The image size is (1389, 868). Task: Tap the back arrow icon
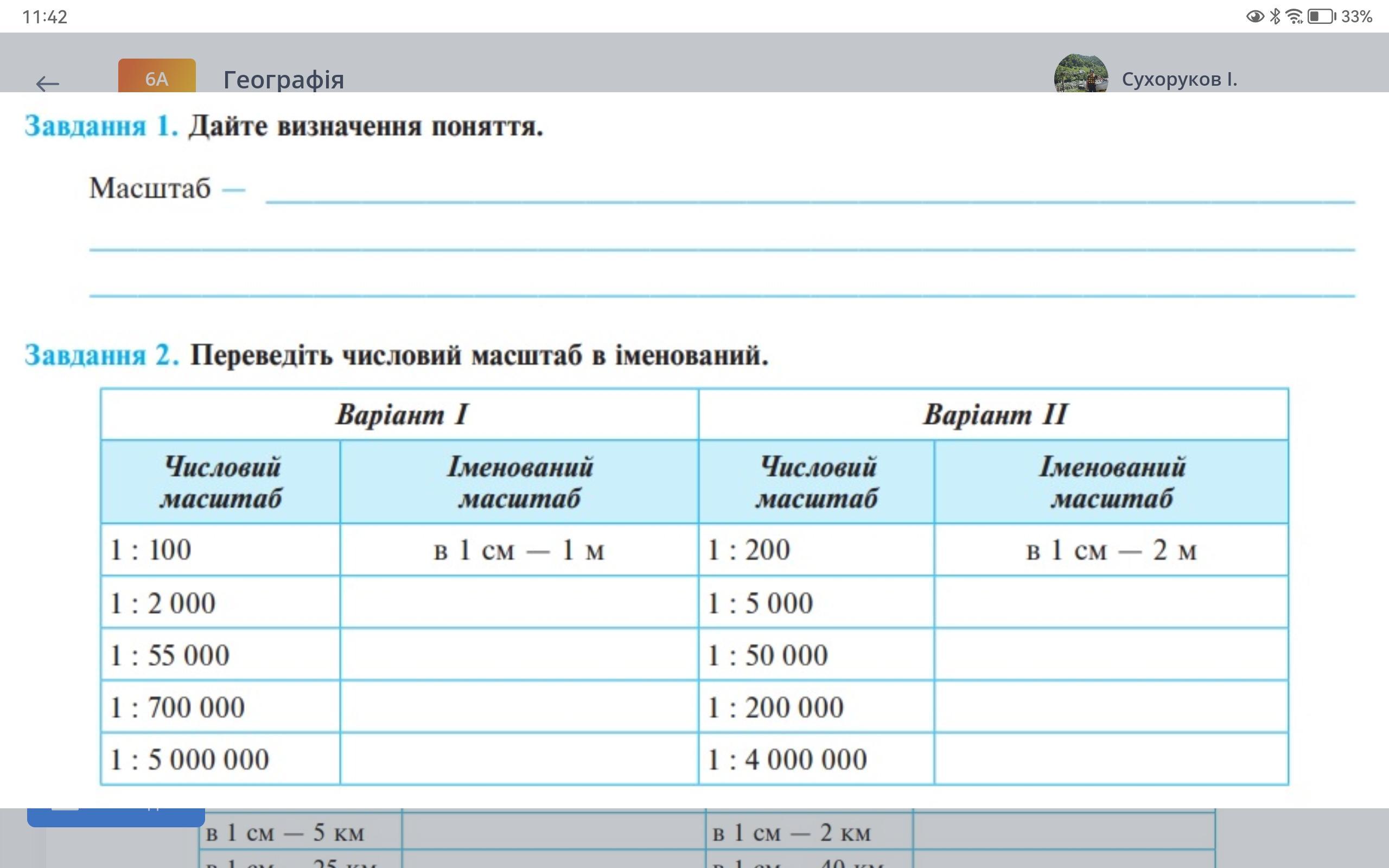pos(47,84)
